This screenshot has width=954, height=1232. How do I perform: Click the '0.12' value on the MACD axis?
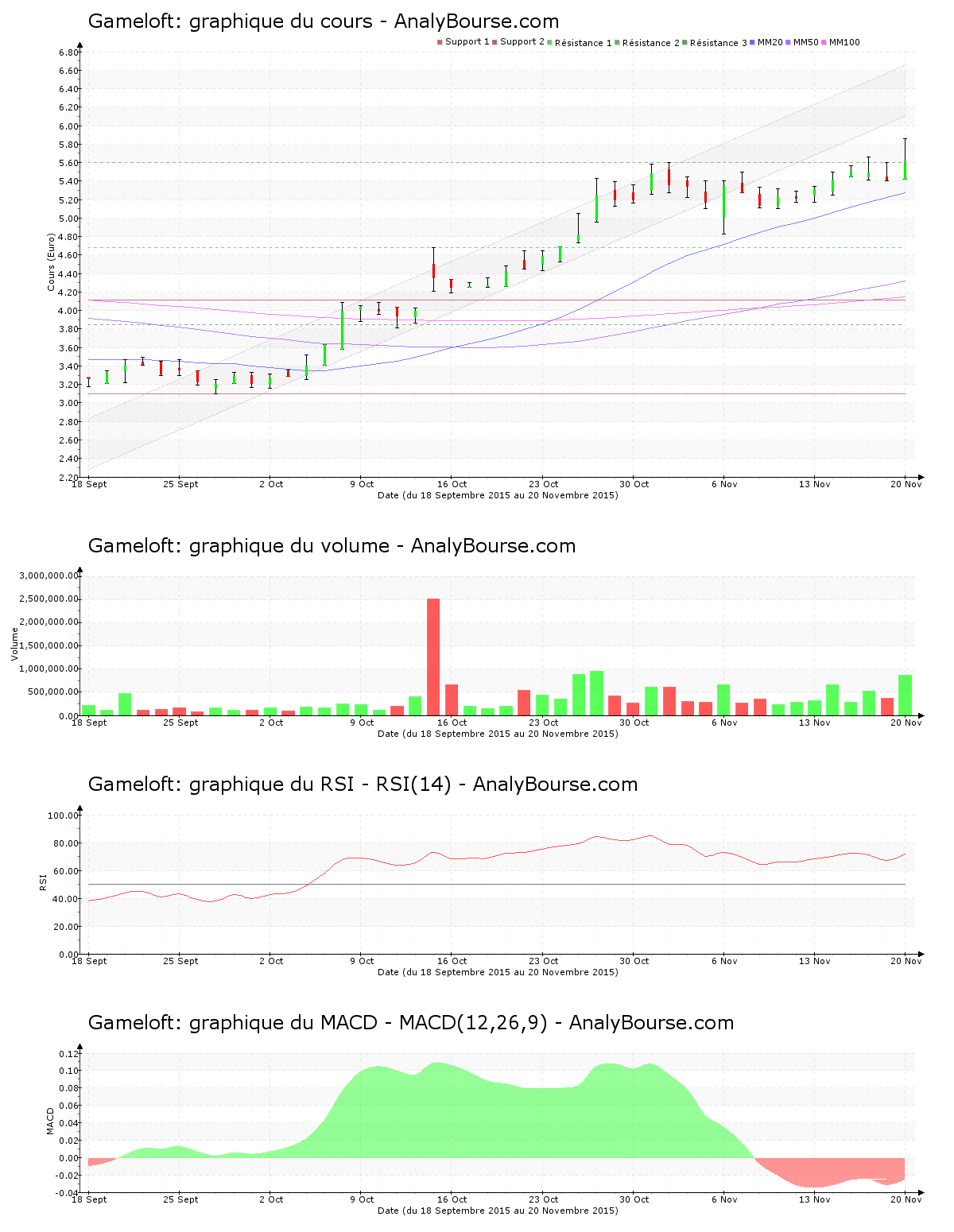click(x=68, y=1054)
